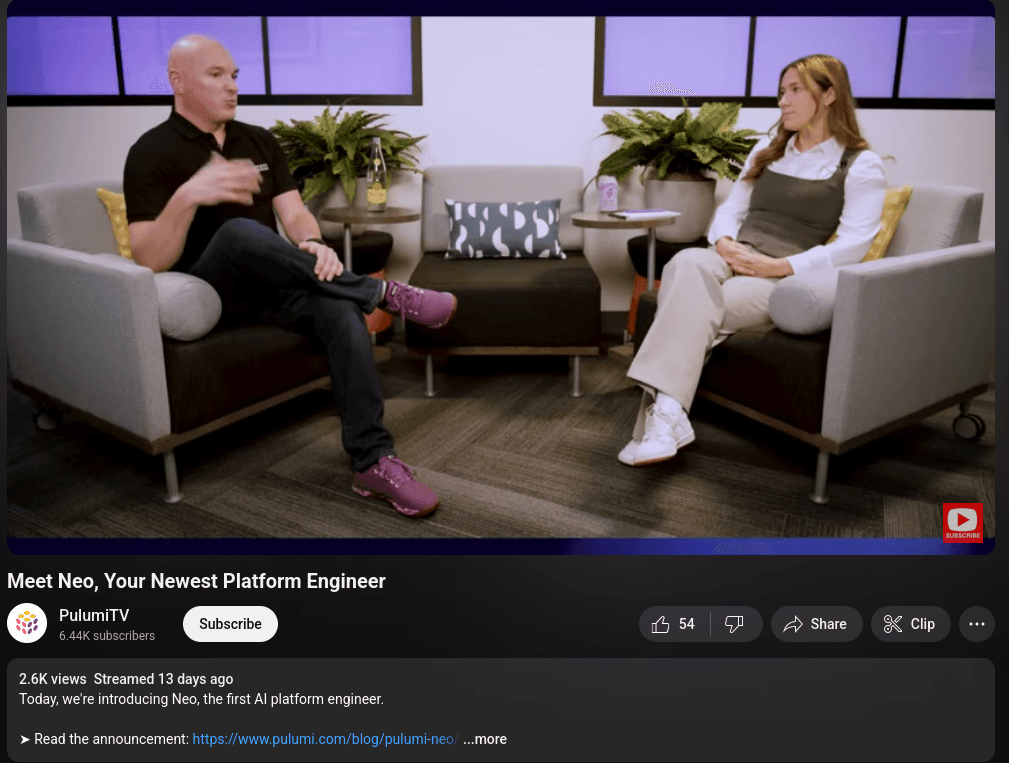Click the 54 like count
Screen dimensions: 1009x763
click(x=687, y=624)
